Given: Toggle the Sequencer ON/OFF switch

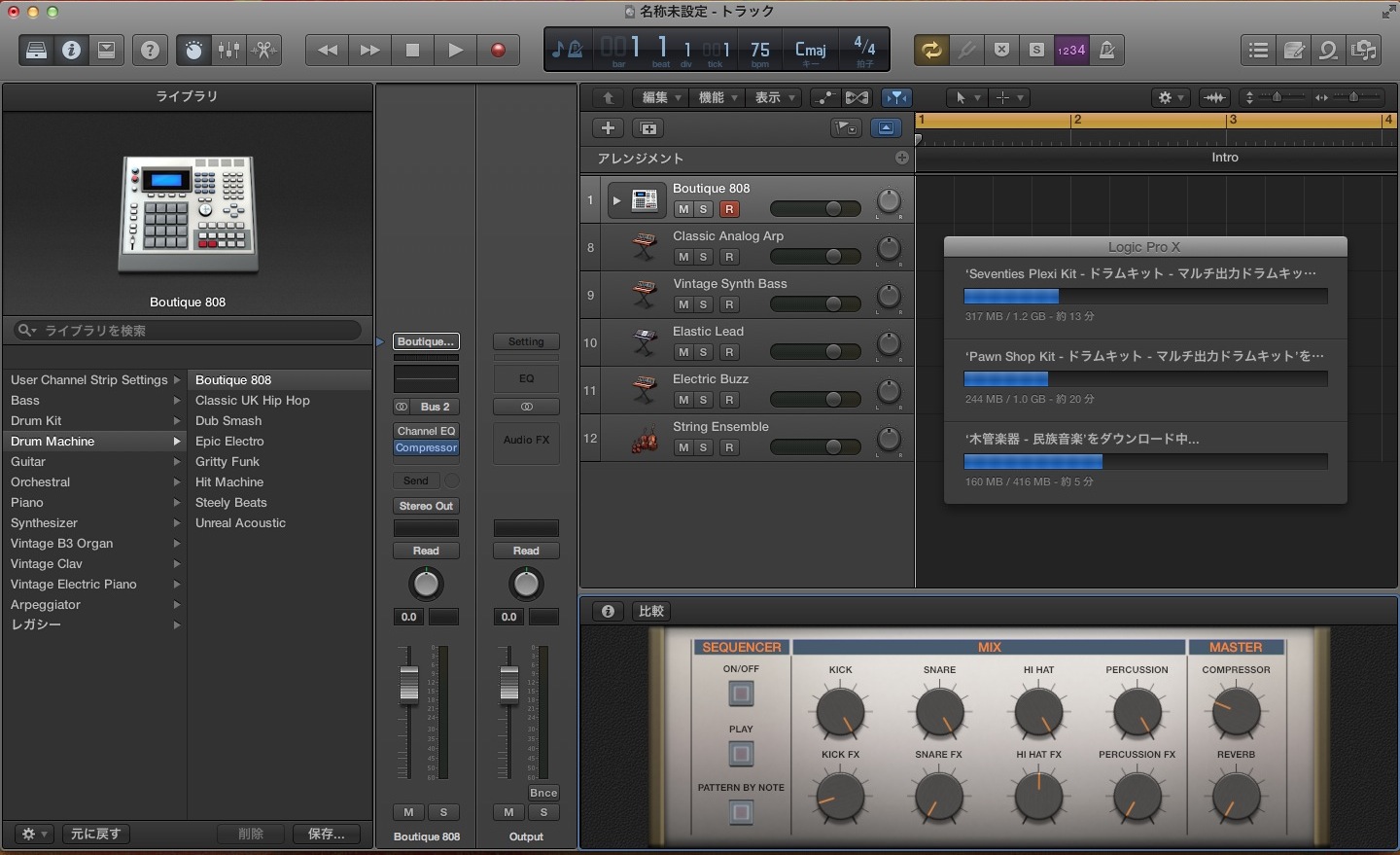Looking at the screenshot, I should (x=741, y=694).
